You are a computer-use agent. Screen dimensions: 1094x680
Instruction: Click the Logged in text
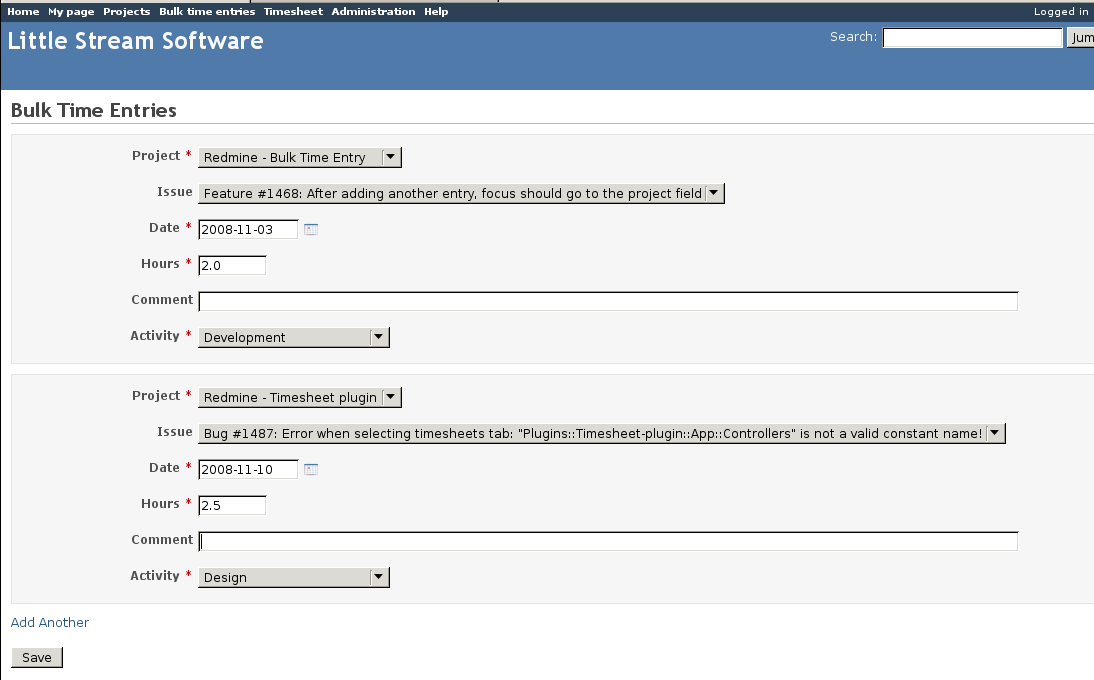point(1061,11)
